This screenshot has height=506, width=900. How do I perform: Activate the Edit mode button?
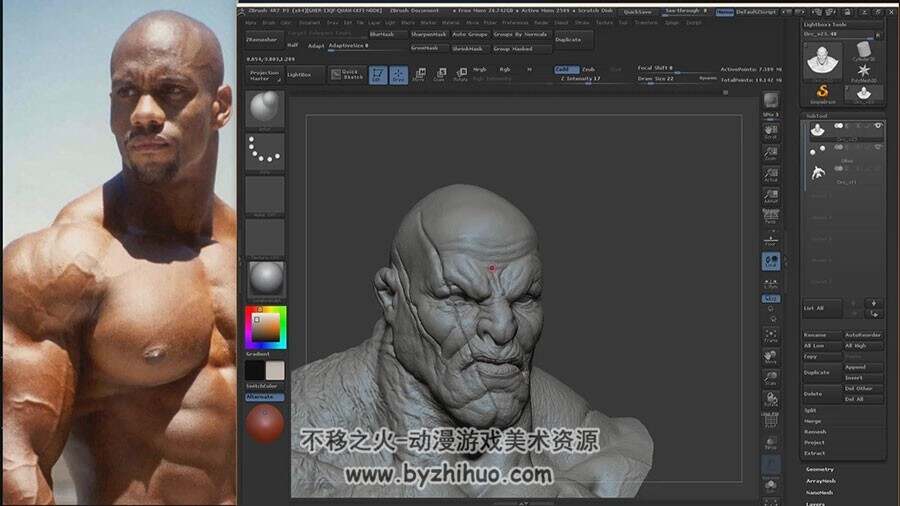point(378,75)
